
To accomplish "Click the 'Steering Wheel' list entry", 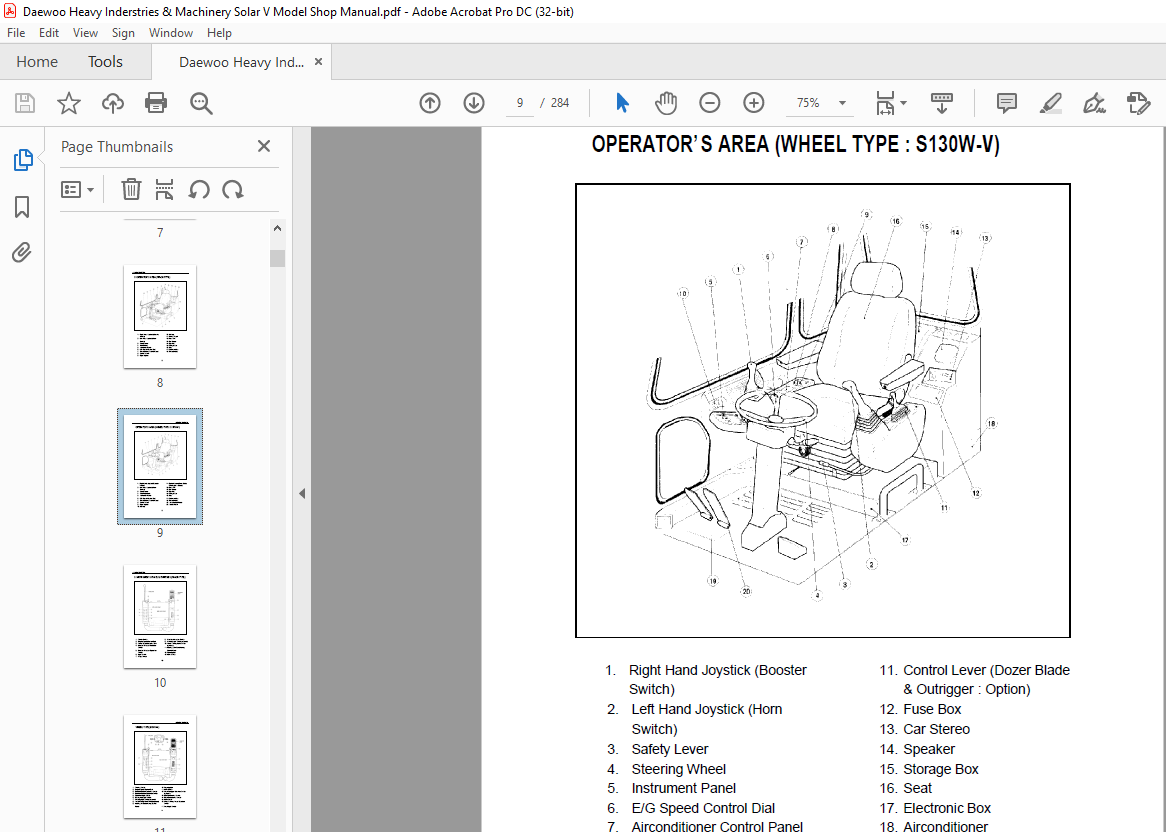I will click(x=666, y=769).
